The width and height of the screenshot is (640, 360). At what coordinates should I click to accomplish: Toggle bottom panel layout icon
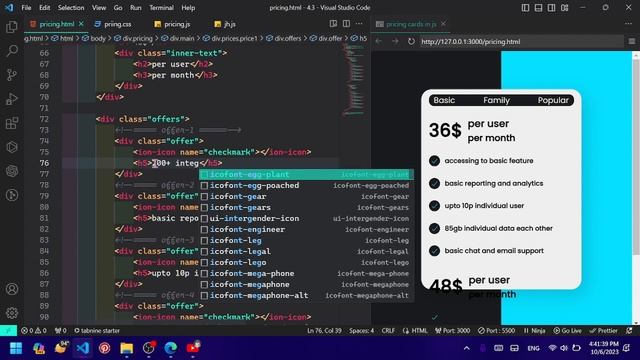(538, 8)
